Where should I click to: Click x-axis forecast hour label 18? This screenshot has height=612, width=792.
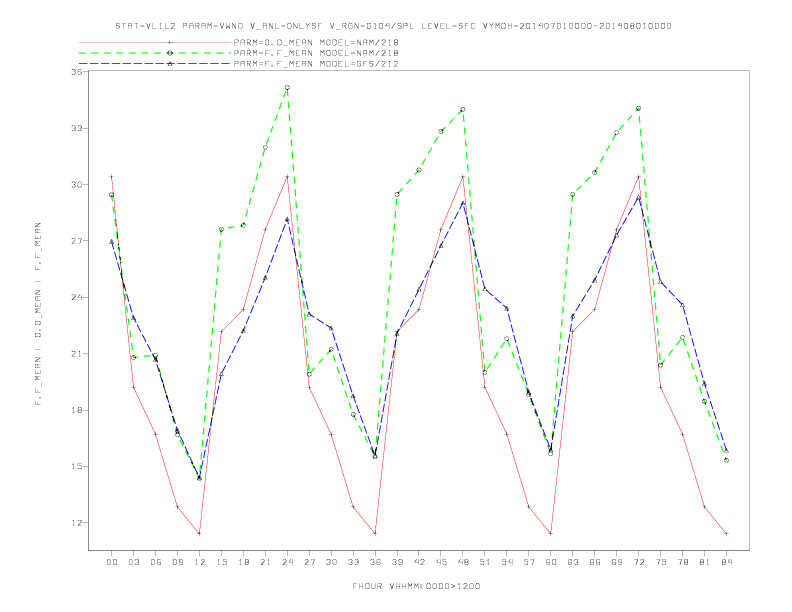(243, 562)
